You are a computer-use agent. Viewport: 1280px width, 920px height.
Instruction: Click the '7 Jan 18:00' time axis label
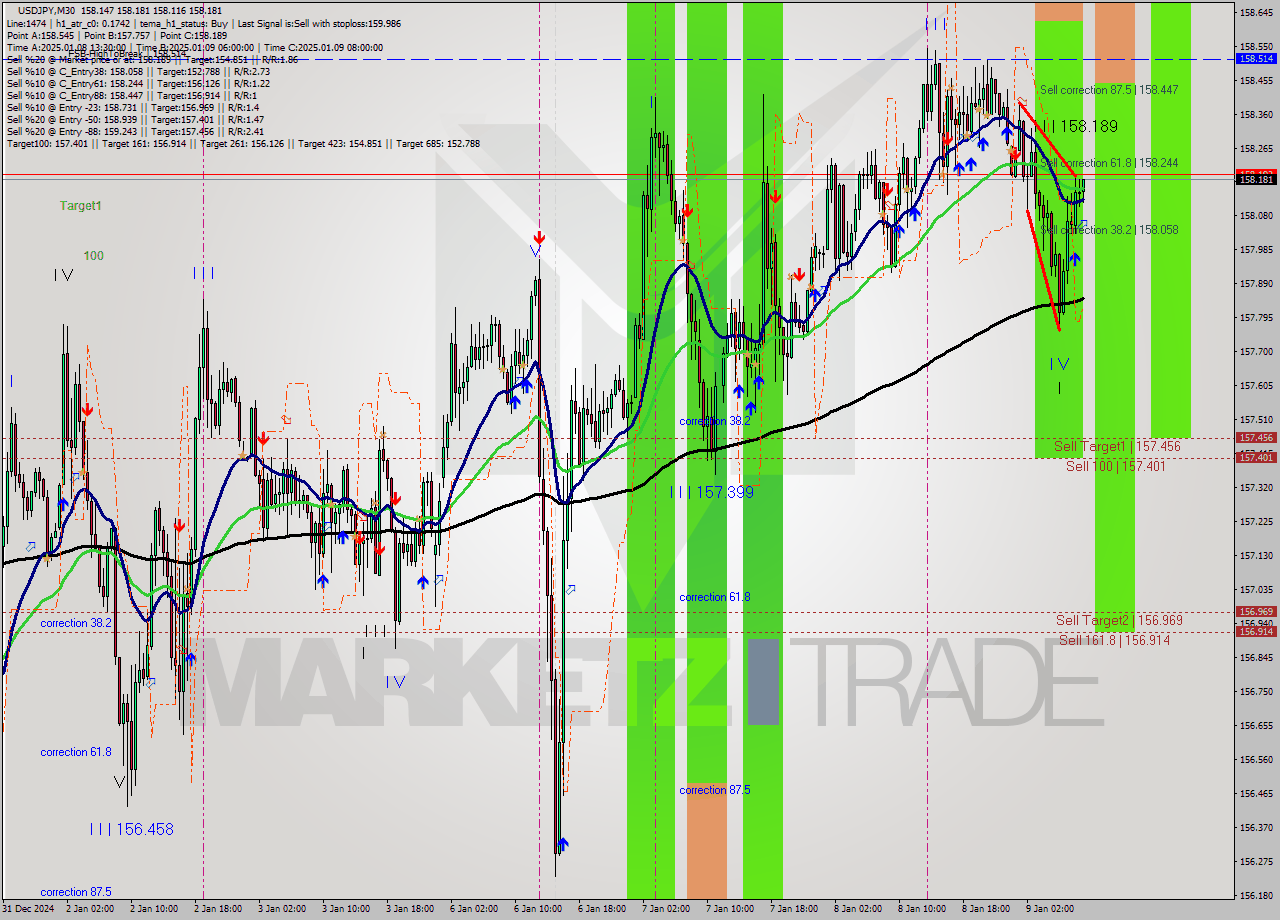(794, 909)
